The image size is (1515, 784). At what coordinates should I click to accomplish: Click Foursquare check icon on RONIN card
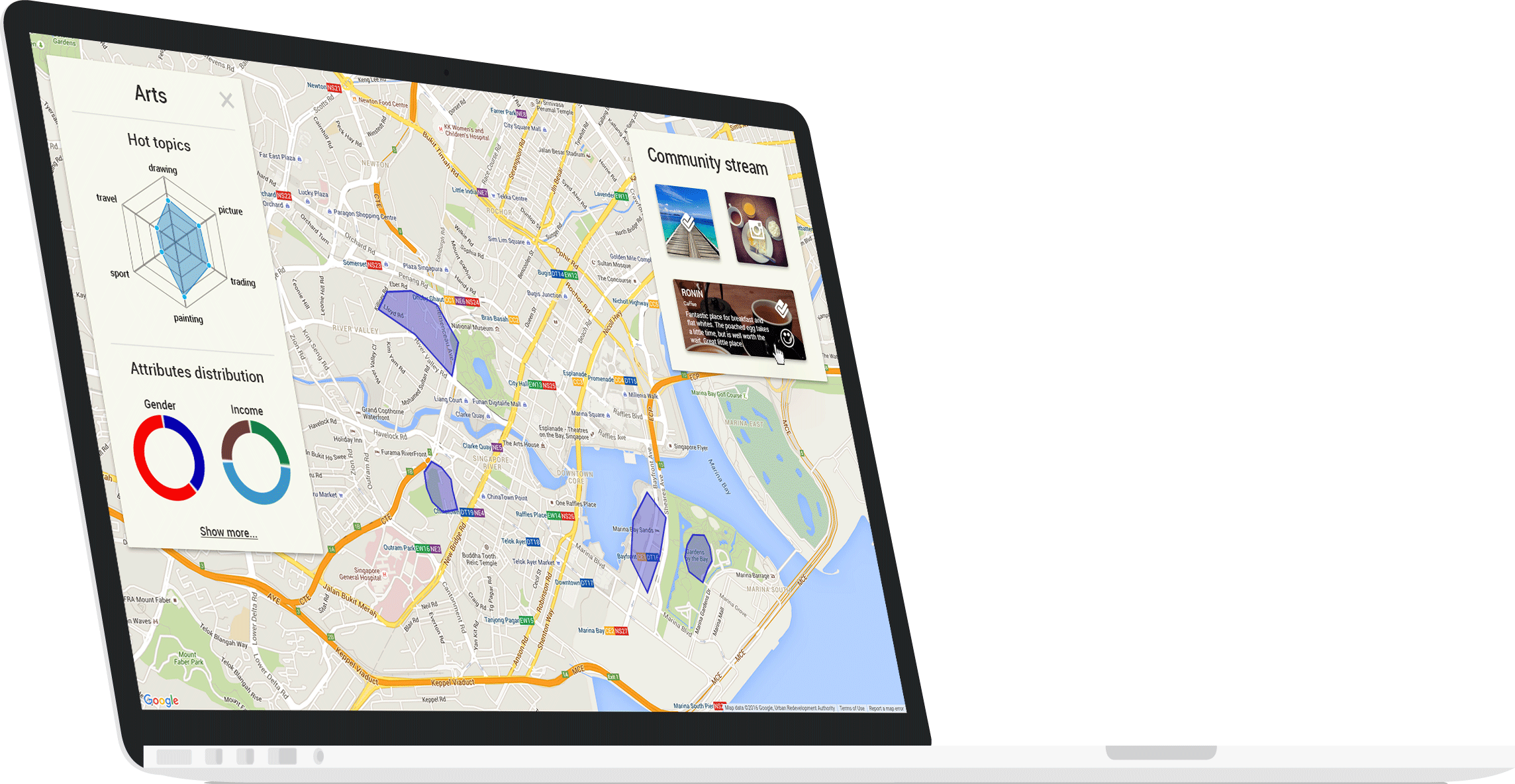(782, 308)
